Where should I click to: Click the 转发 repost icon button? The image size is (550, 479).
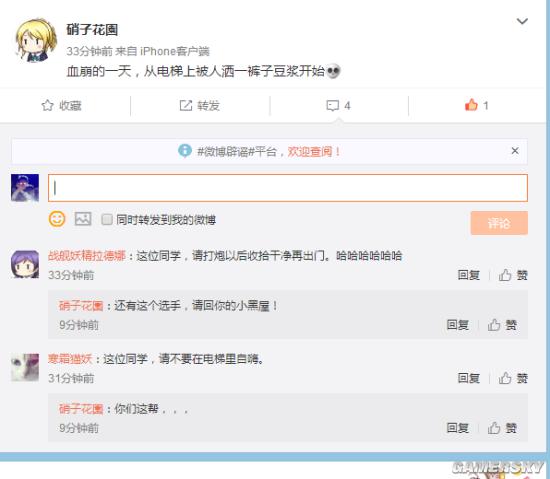tap(200, 106)
